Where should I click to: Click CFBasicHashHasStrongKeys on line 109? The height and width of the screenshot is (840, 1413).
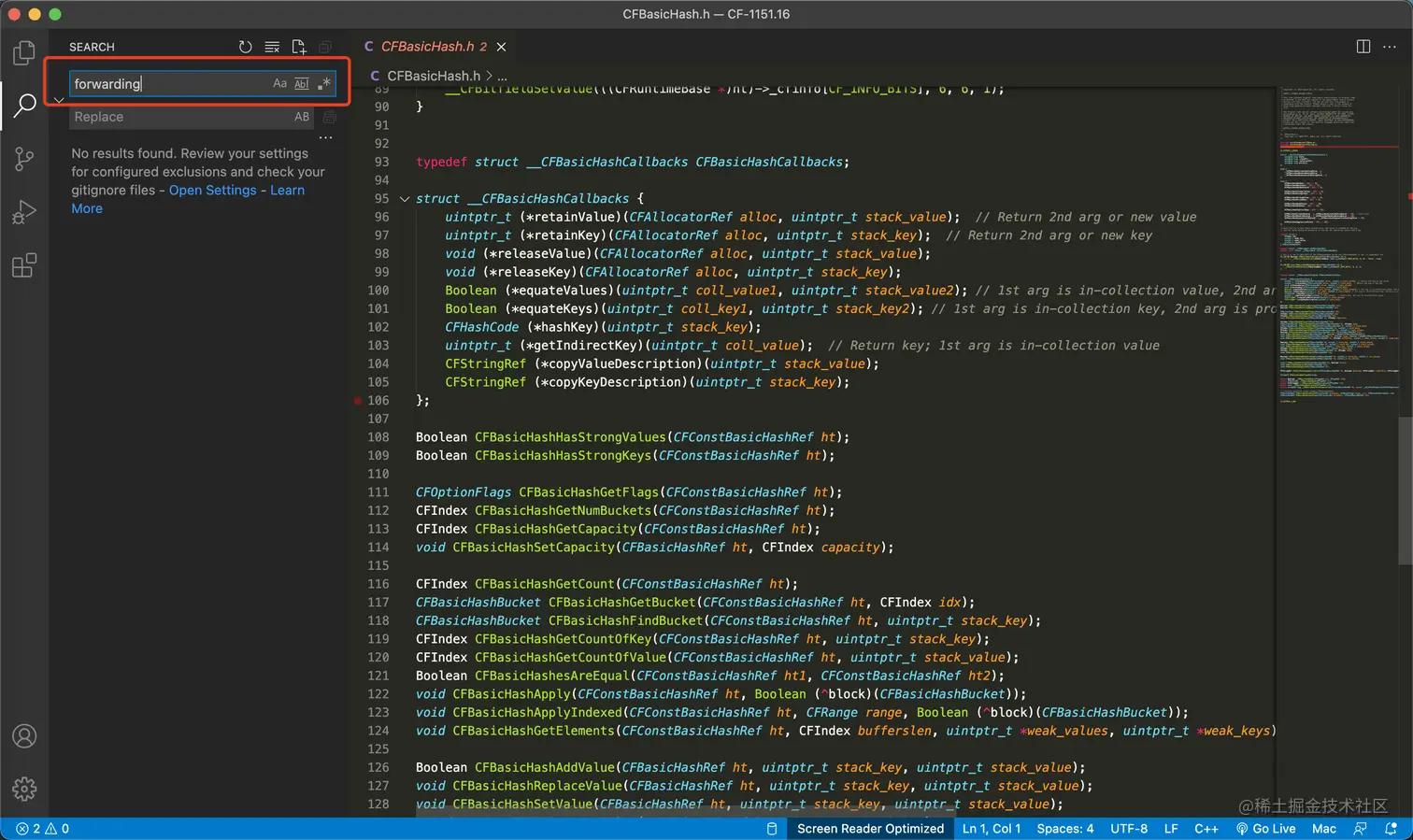point(564,456)
